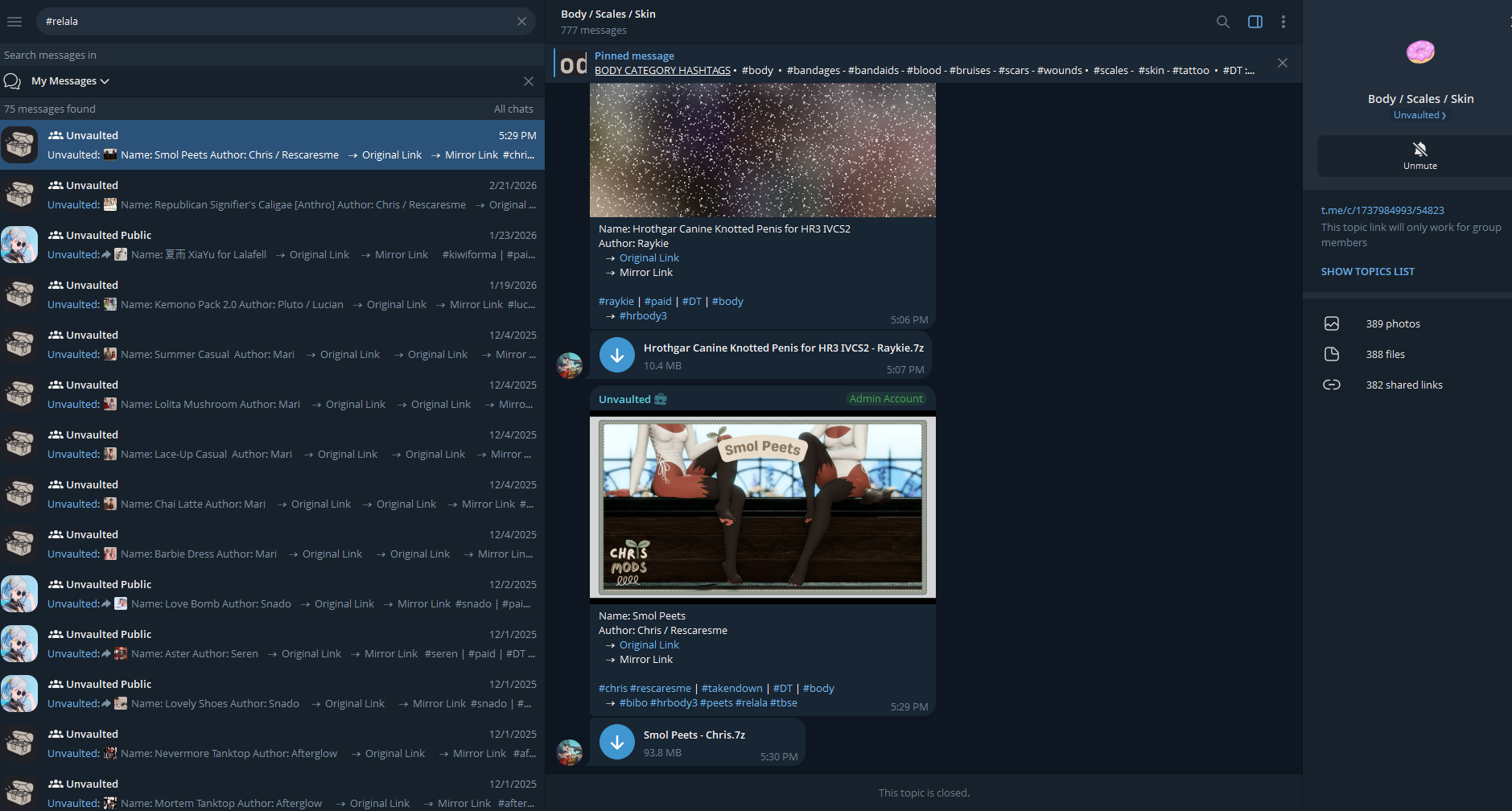This screenshot has height=811, width=1512.
Task: Expand the My Messages filter dropdown
Action: pyautogui.click(x=70, y=81)
